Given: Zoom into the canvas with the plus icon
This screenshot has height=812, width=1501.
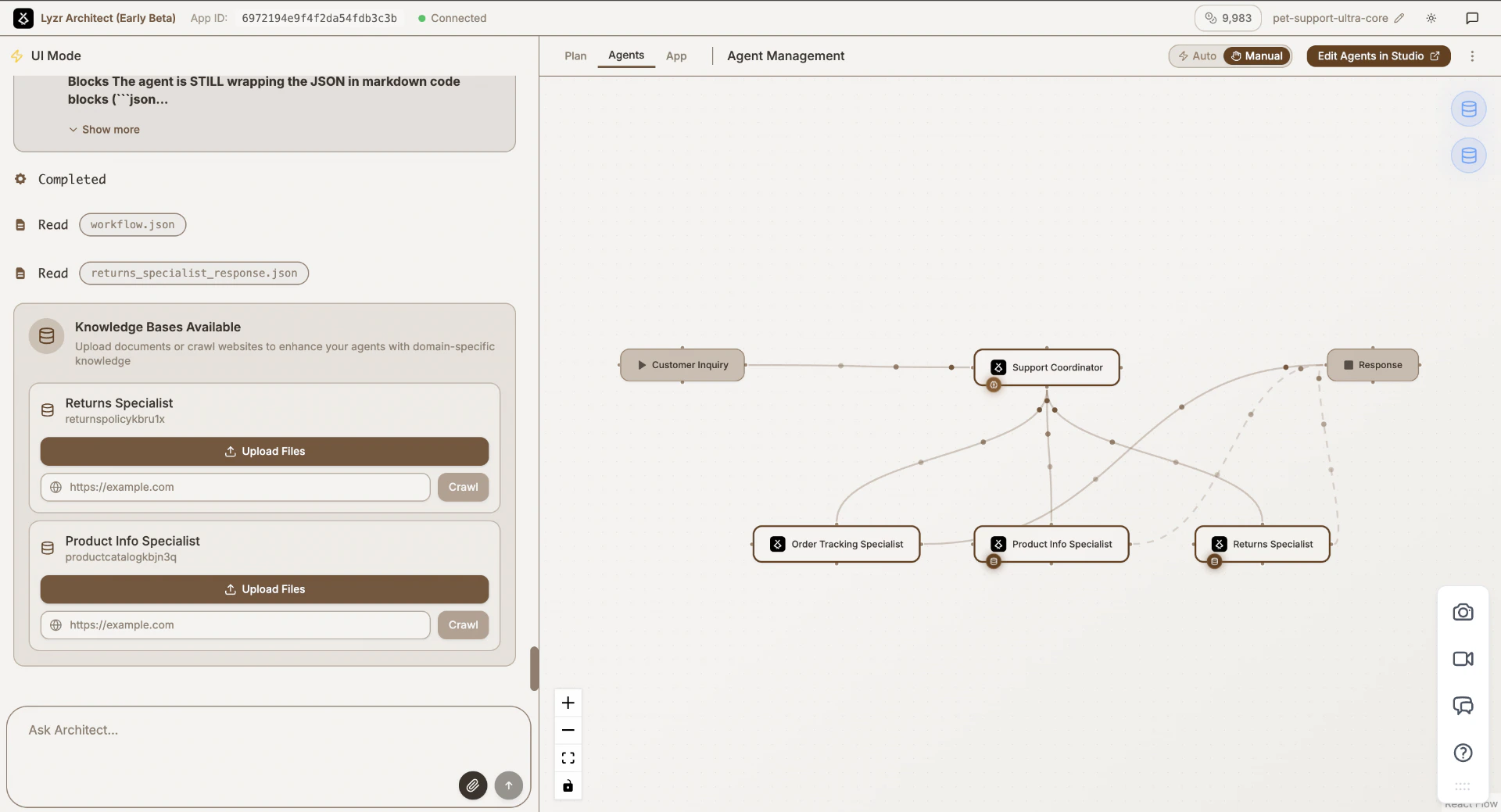Looking at the screenshot, I should tap(568, 702).
